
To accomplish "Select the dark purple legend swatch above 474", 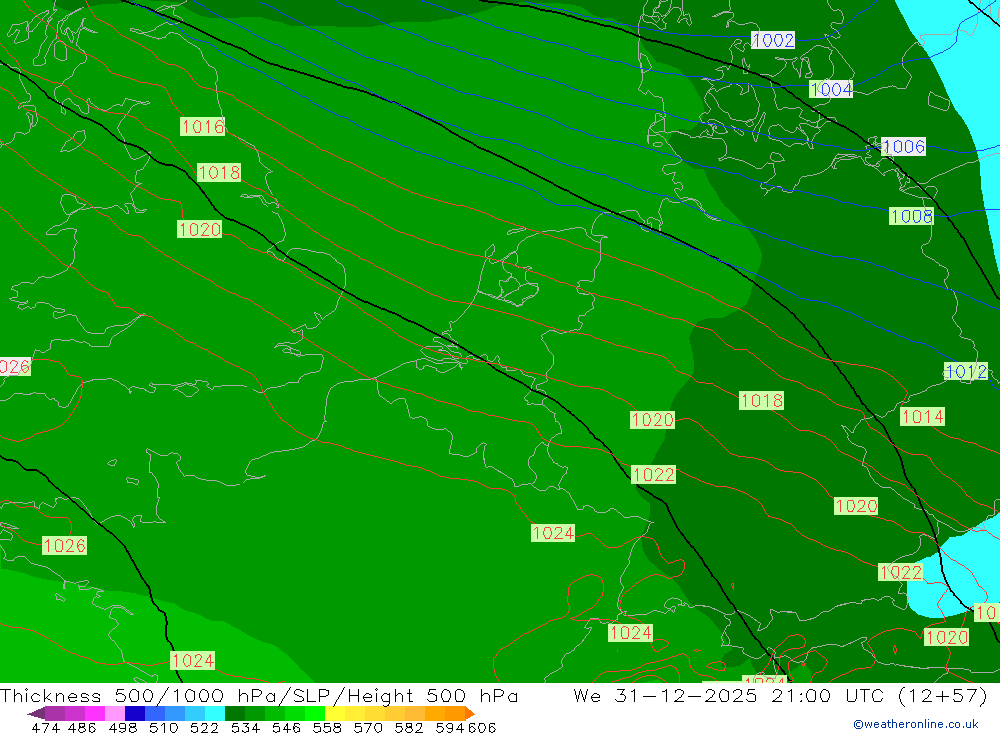I will pyautogui.click(x=55, y=713).
